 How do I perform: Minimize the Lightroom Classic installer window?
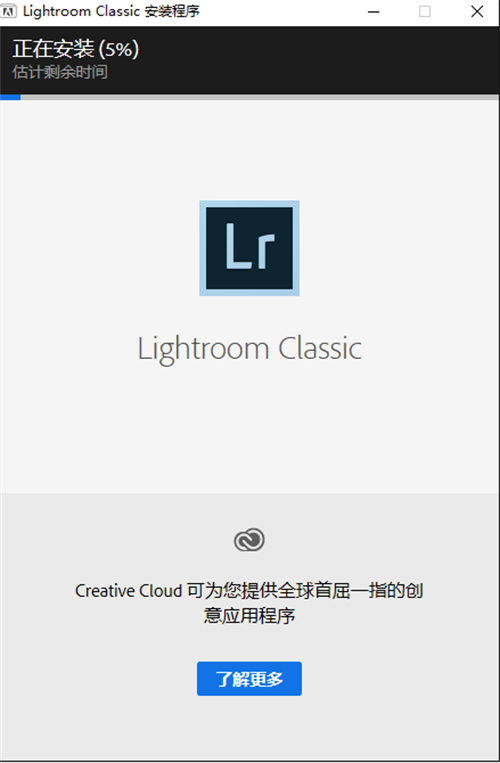(x=374, y=12)
